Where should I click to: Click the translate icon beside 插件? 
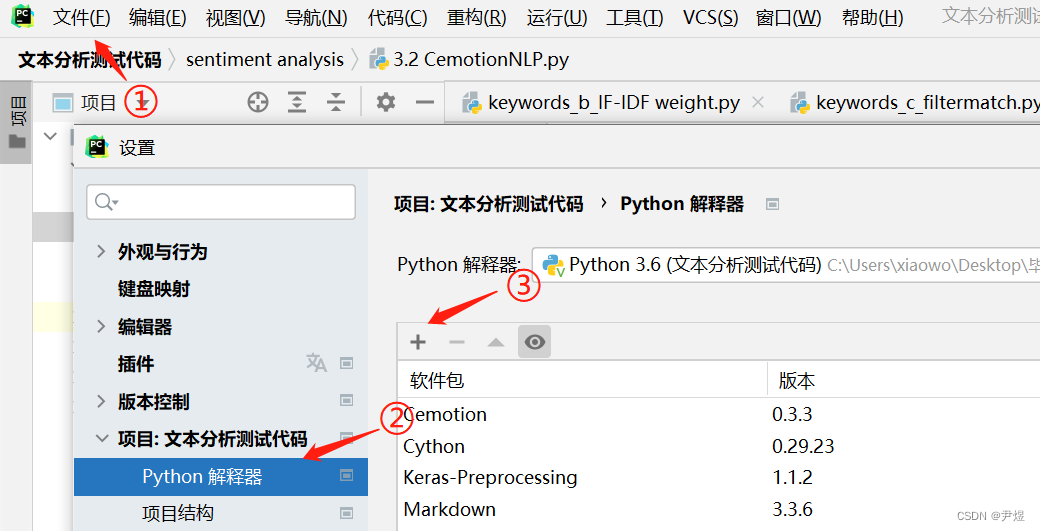point(316,363)
